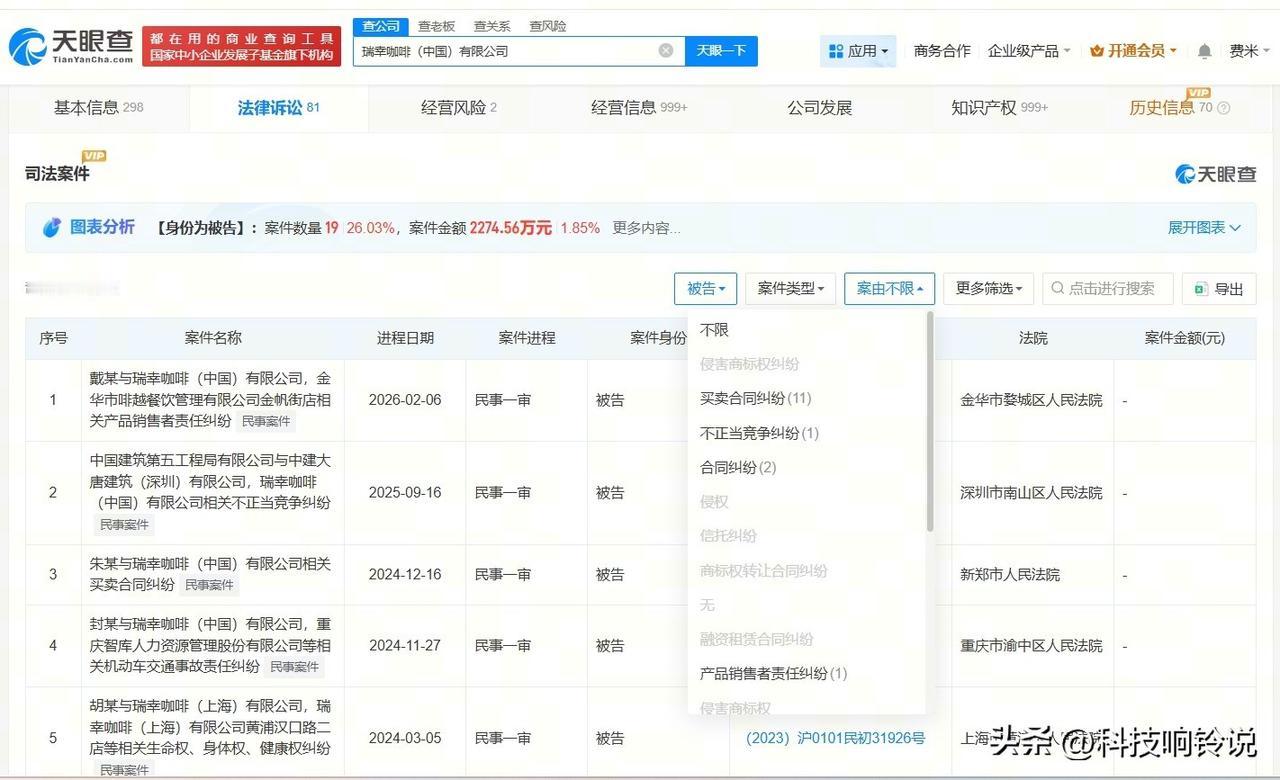The image size is (1280, 780).
Task: Switch to the 法律诉讼 tab
Action: click(278, 108)
